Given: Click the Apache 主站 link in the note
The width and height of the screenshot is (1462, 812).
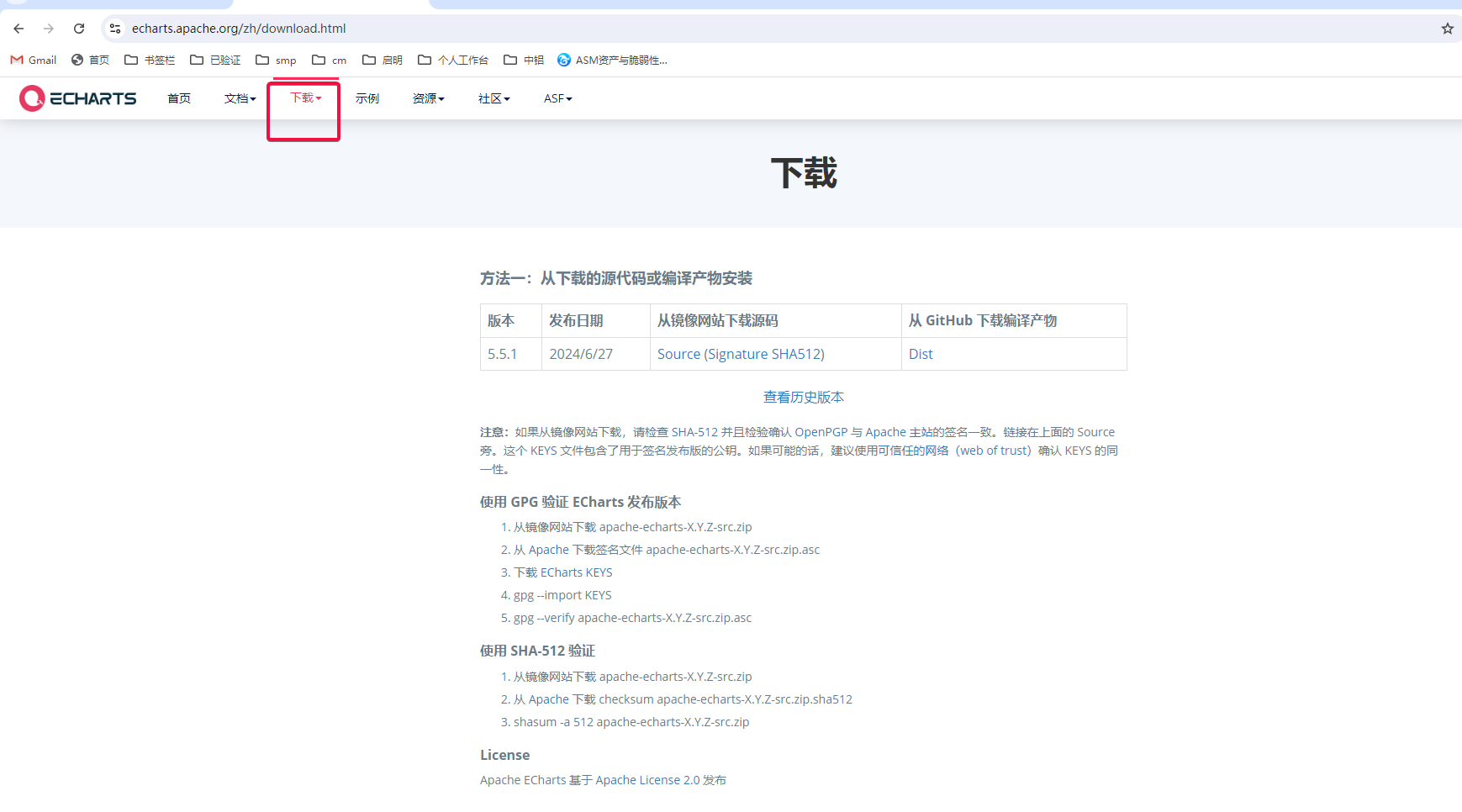Looking at the screenshot, I should point(899,432).
